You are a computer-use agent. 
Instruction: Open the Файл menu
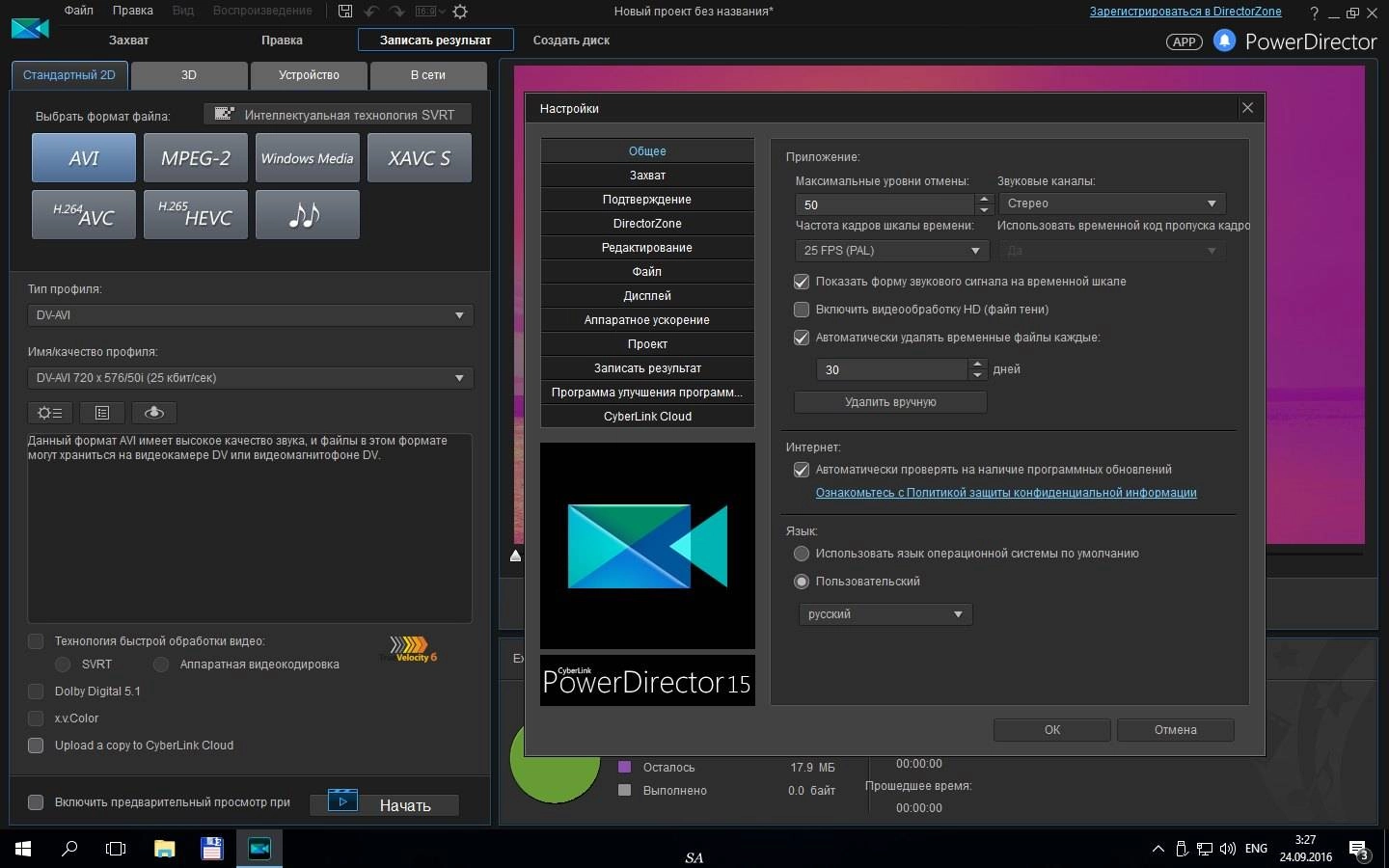pyautogui.click(x=79, y=11)
